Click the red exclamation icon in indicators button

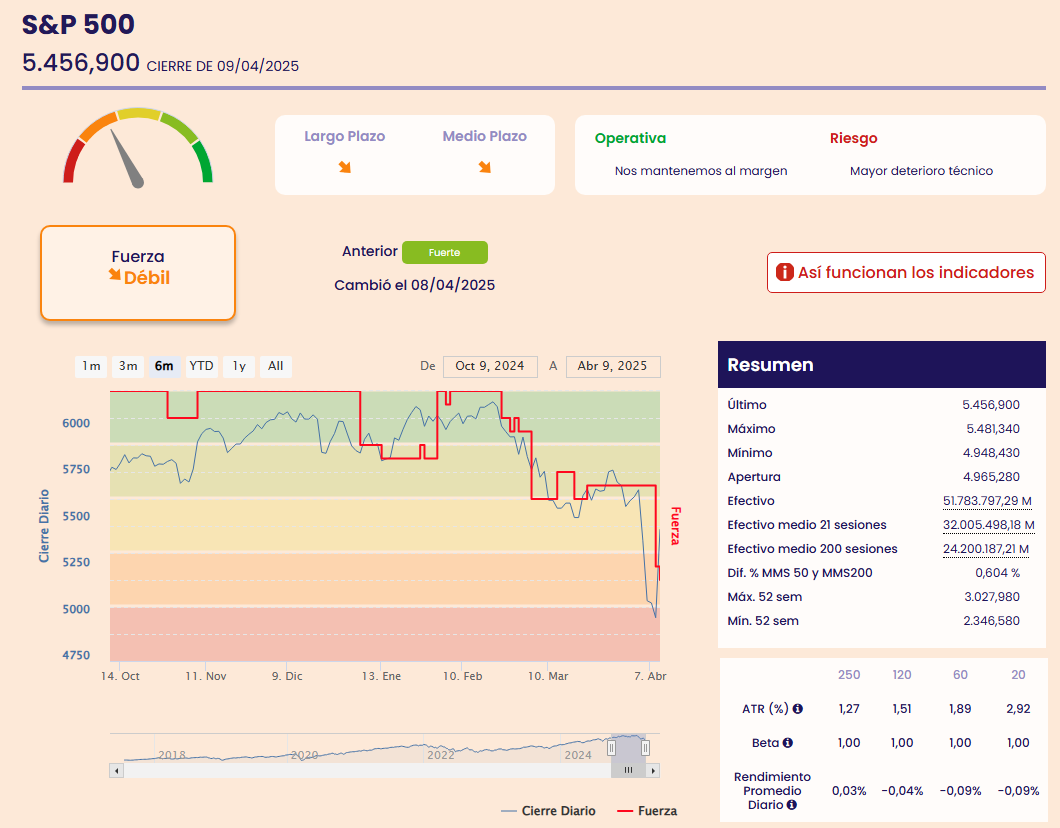pos(785,272)
